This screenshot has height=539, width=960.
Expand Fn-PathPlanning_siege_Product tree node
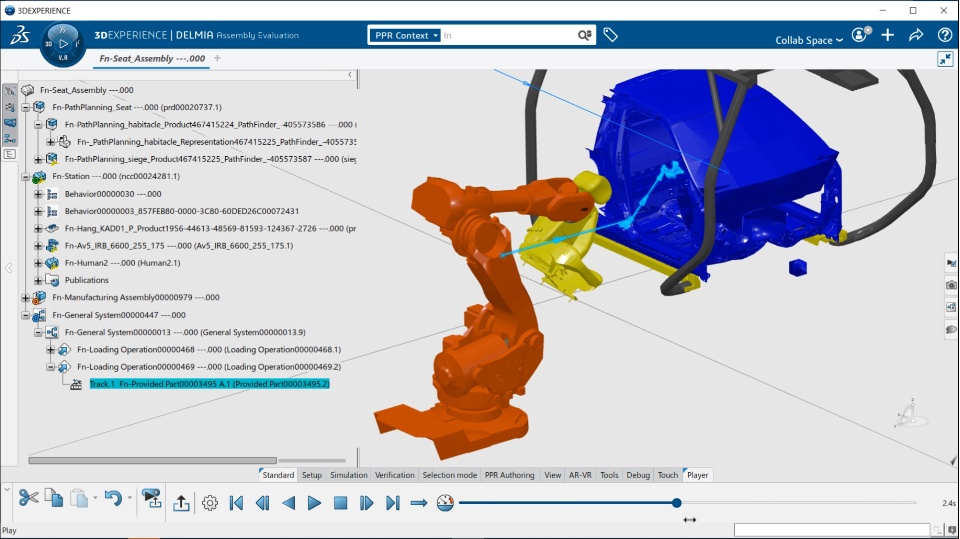pos(38,159)
